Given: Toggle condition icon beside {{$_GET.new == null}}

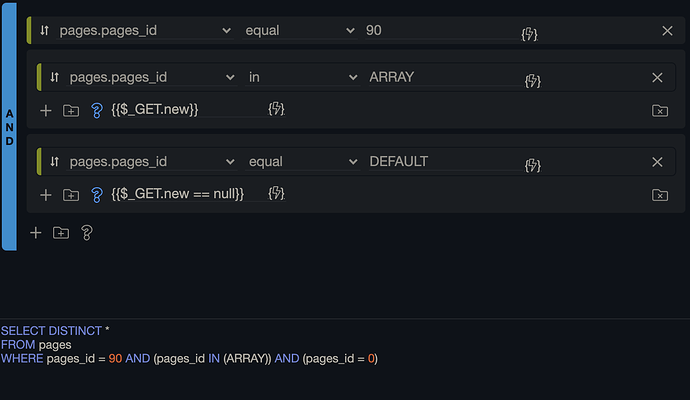Looking at the screenshot, I should tap(97, 195).
